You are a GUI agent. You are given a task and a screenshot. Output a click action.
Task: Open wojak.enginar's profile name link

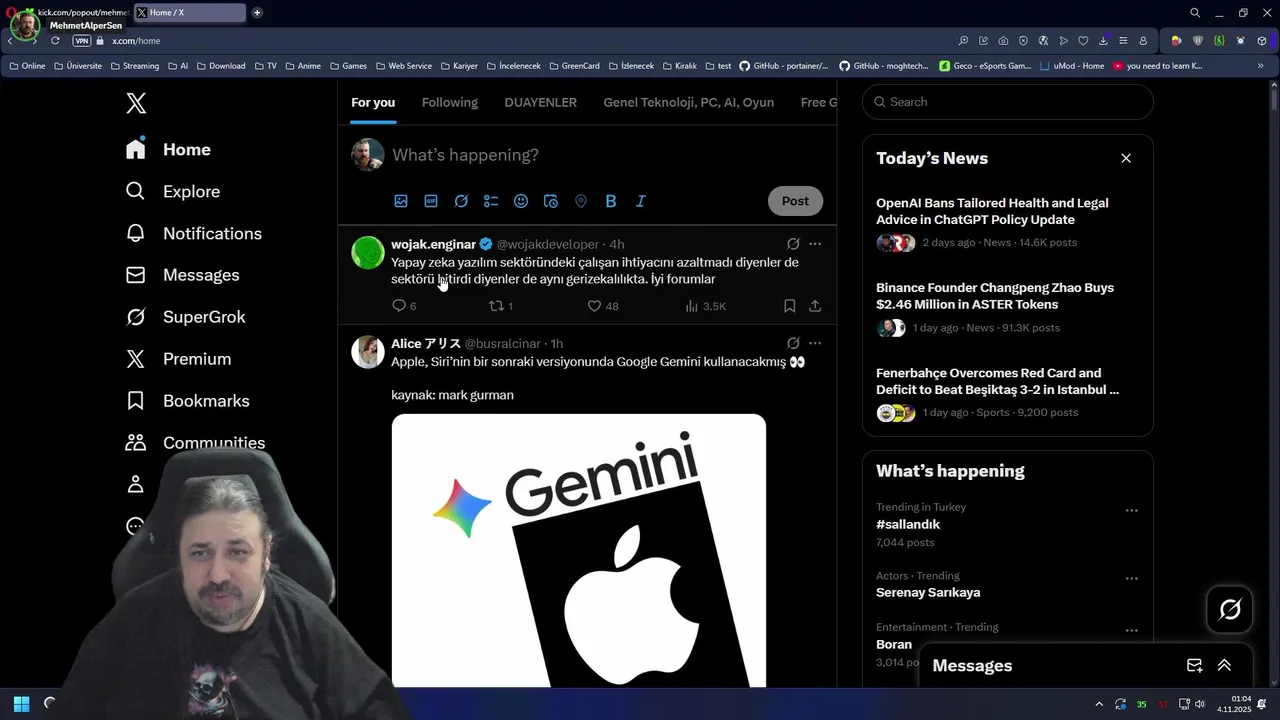pos(433,244)
